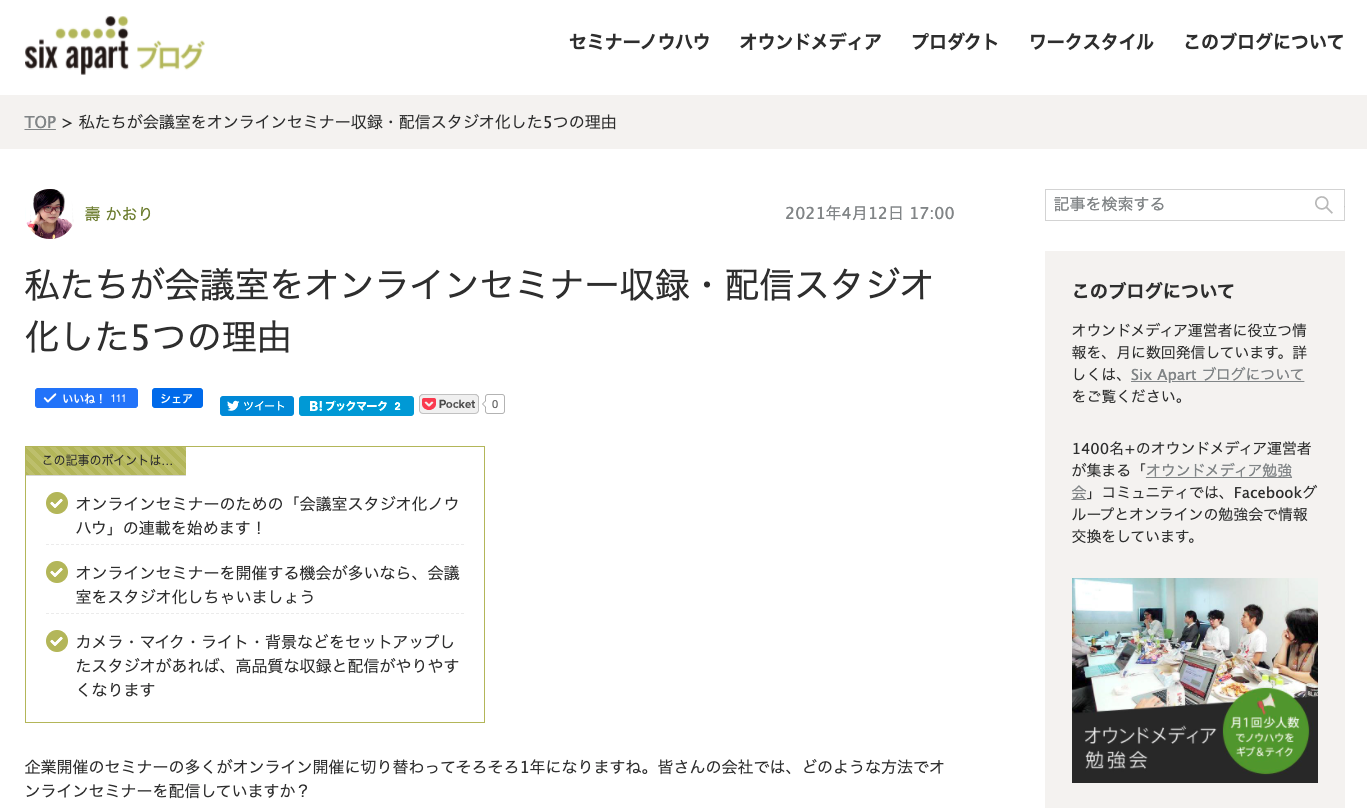1367x808 pixels.
Task: Click the checkmark icon beside カメラ・マイク・ライト
Action: click(x=57, y=640)
